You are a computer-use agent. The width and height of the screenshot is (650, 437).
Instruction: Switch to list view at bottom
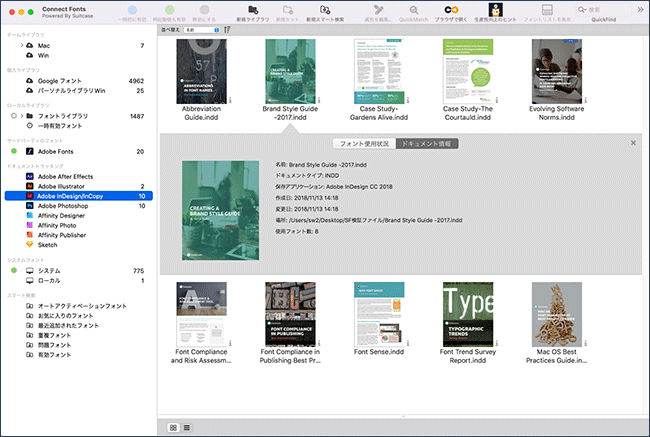click(x=187, y=427)
